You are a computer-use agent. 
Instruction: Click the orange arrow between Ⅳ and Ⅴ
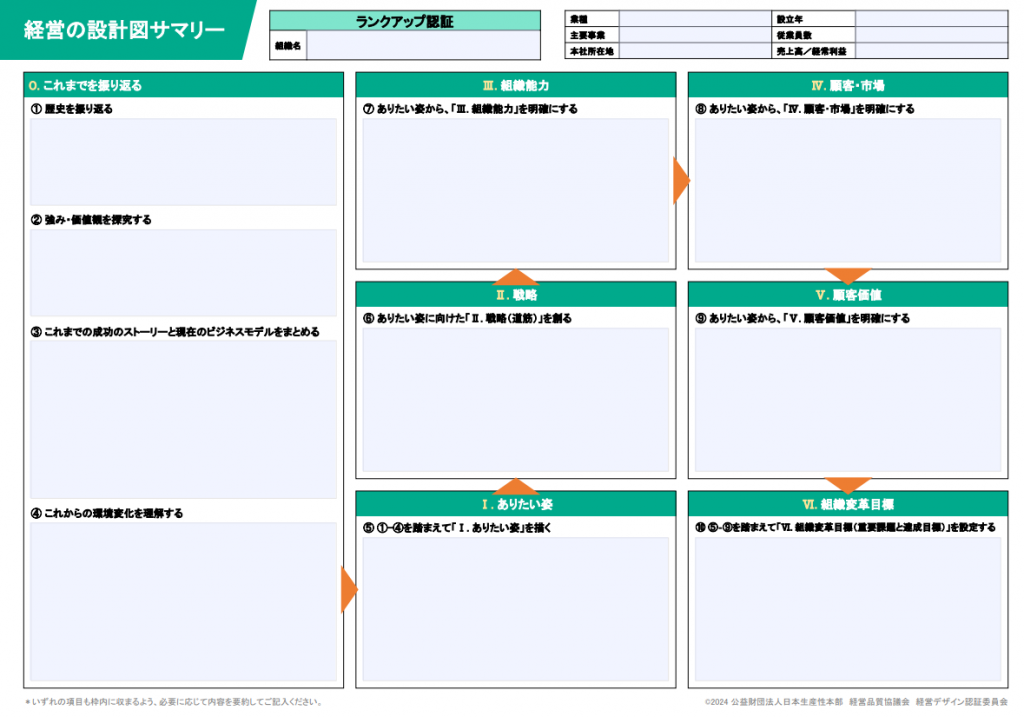point(848,275)
